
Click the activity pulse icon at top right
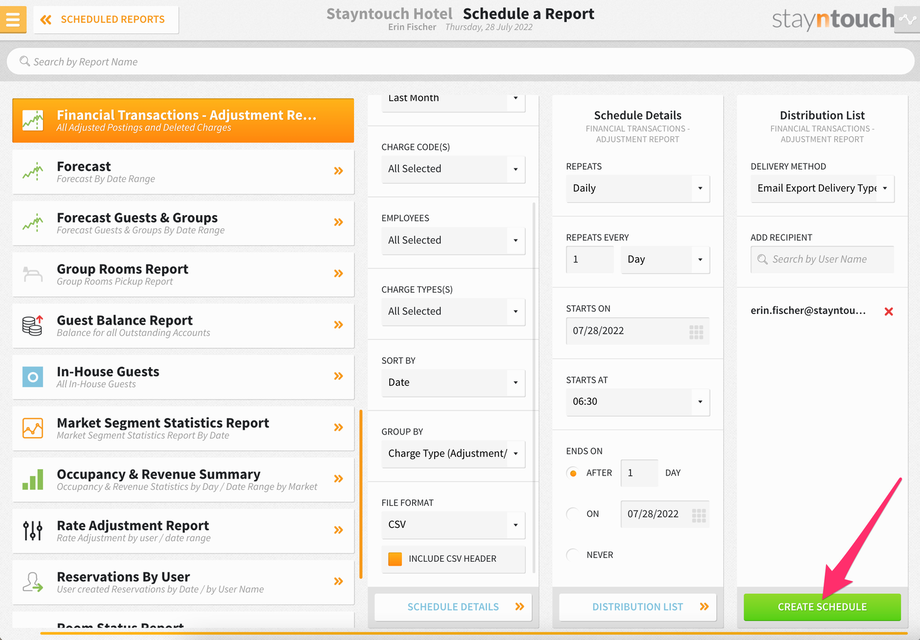click(x=907, y=19)
